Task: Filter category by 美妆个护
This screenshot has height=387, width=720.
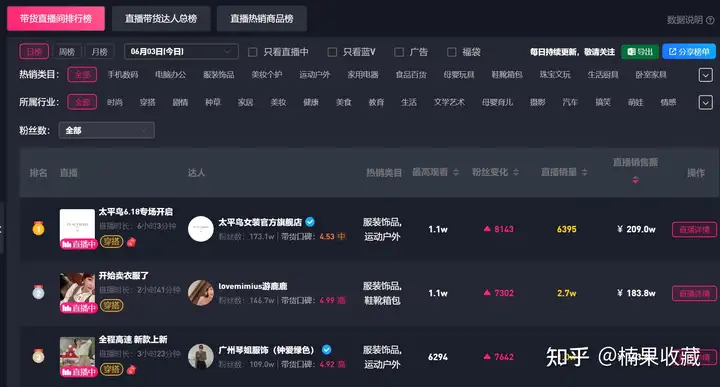Action: click(x=267, y=74)
